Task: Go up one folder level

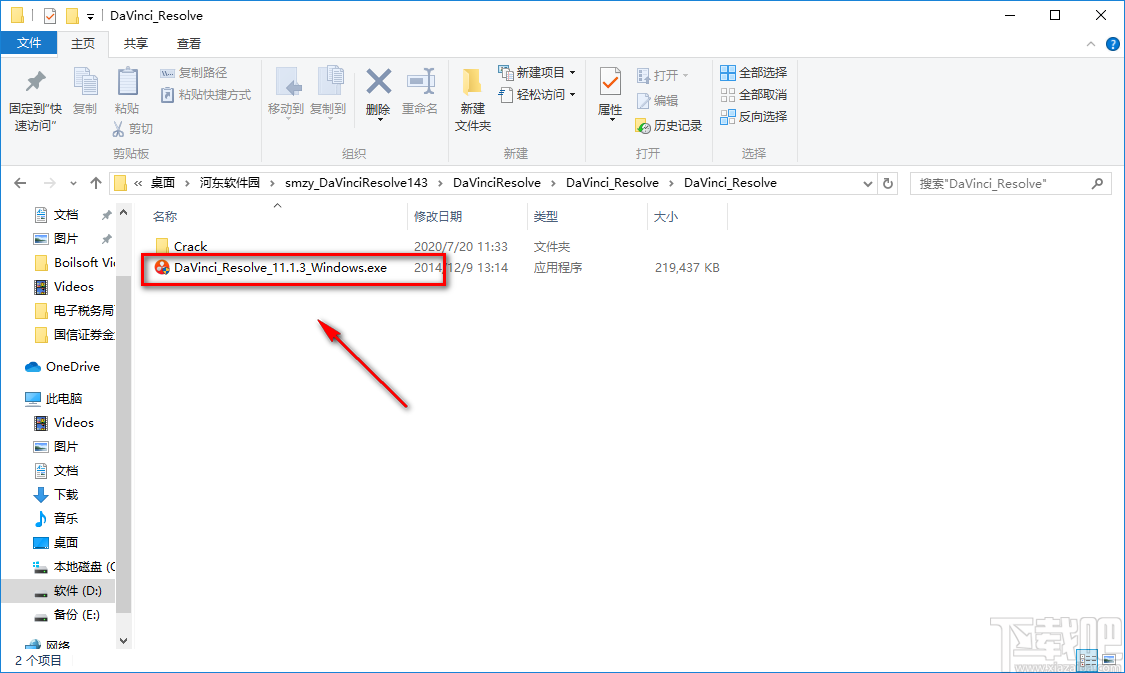Action: [95, 183]
